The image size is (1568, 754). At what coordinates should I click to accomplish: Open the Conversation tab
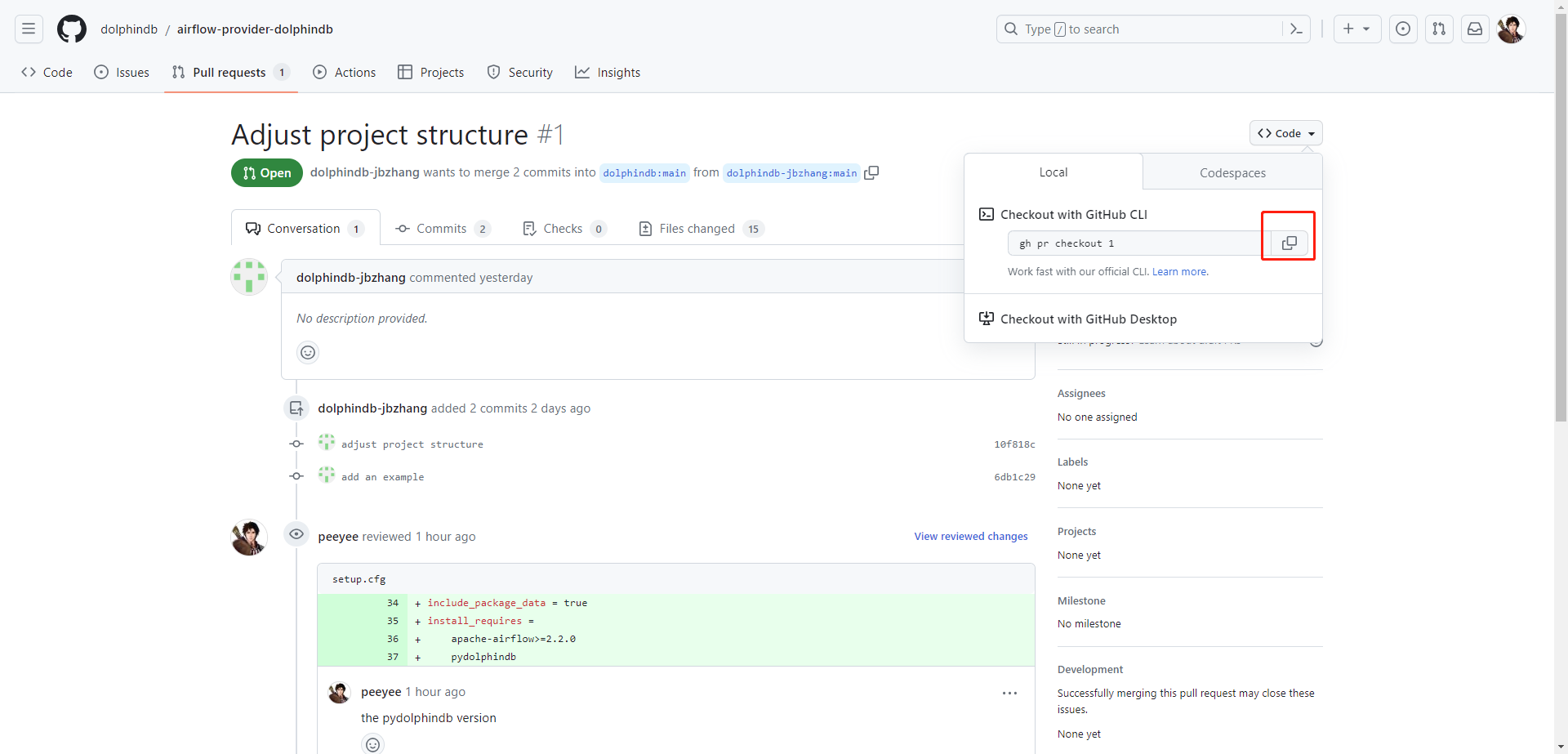tap(305, 229)
